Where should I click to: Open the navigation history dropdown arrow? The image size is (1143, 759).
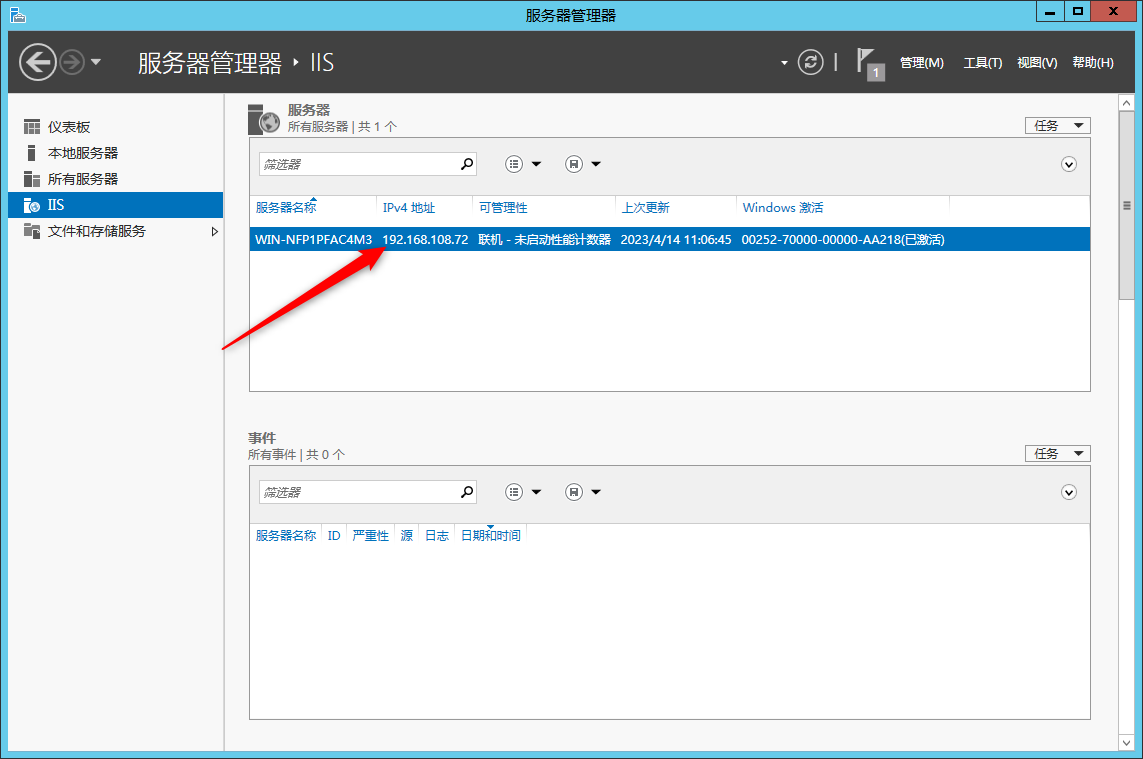click(95, 62)
